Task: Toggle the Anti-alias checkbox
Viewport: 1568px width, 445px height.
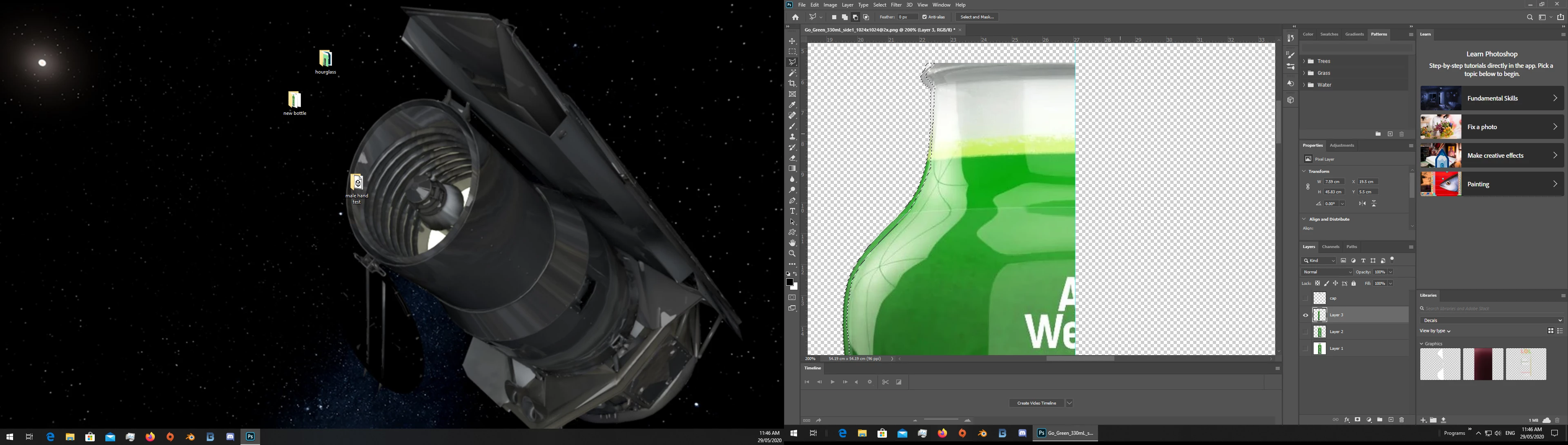Action: tap(924, 17)
